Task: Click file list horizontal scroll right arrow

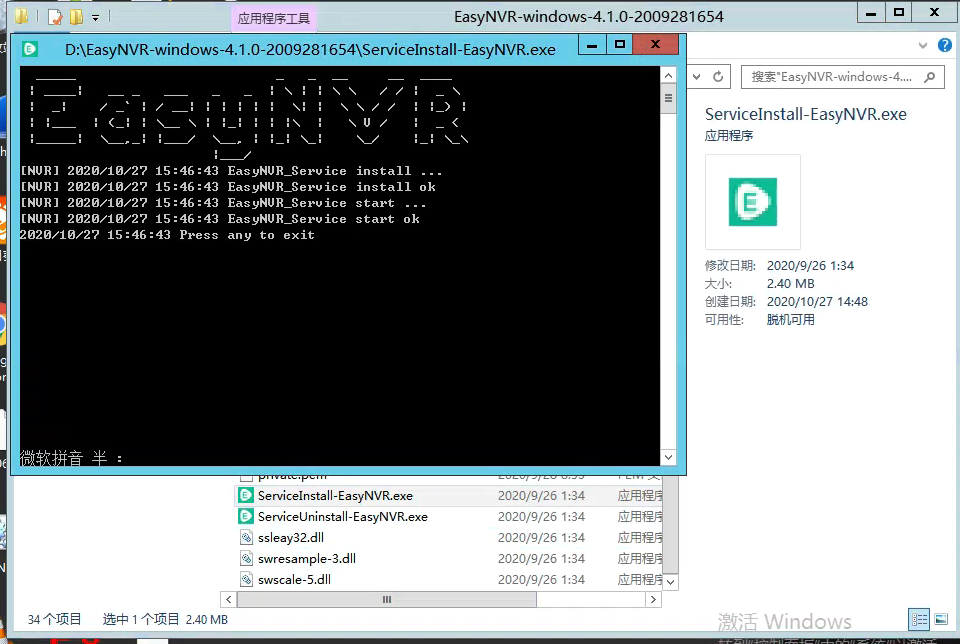Action: point(653,599)
